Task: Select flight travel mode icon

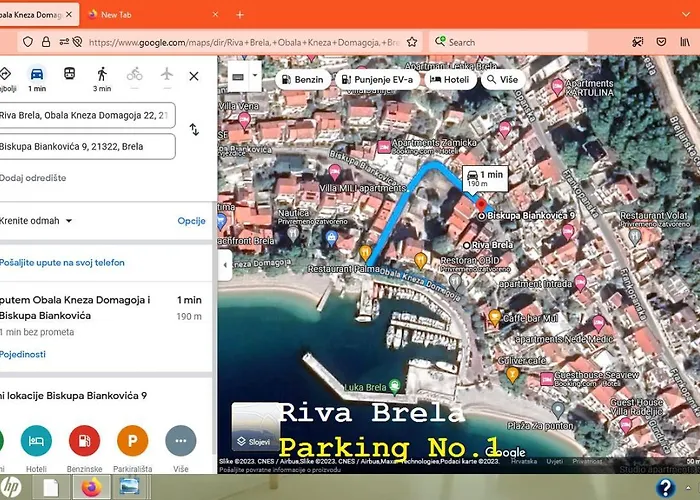Action: (167, 74)
